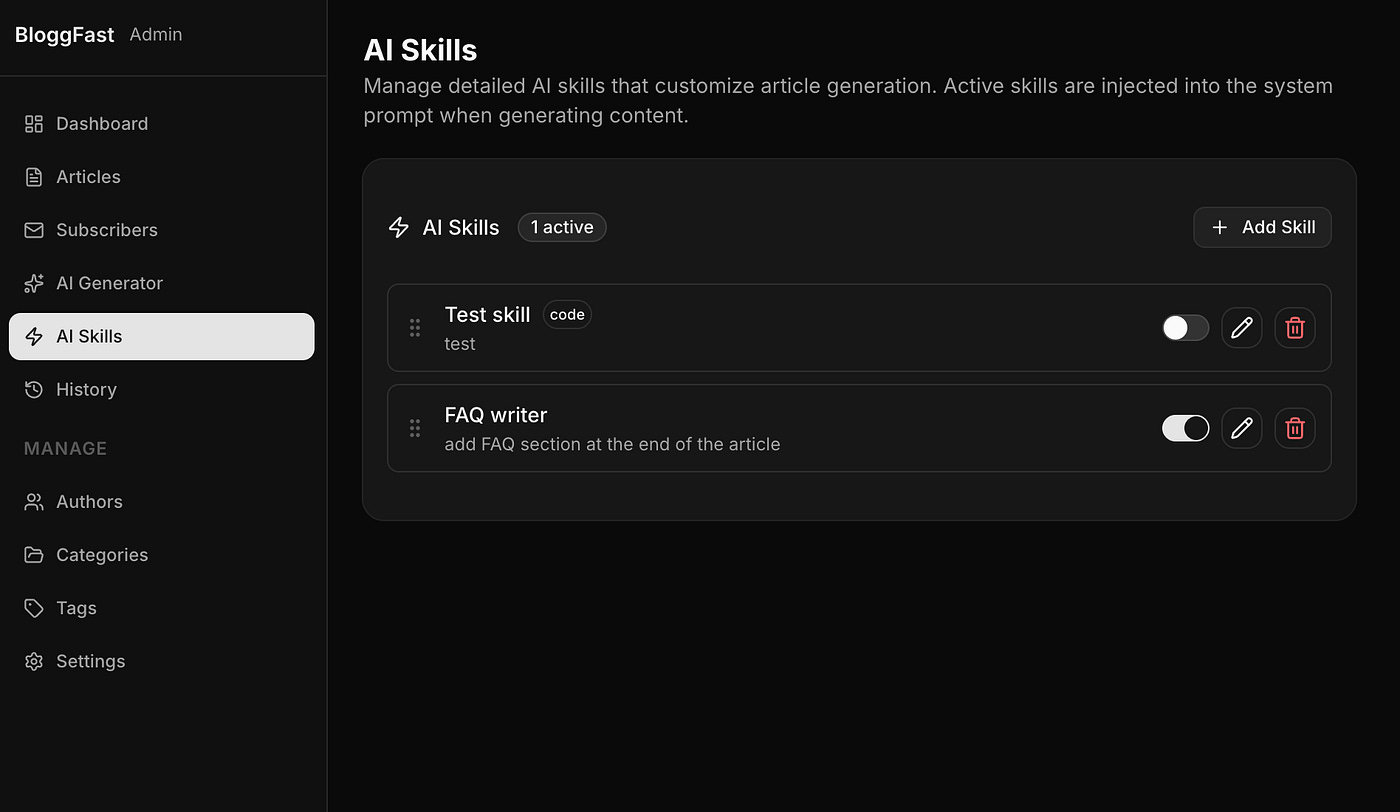Screen dimensions: 1400x812
Task: Edit FAQ writer using its pencil icon
Action: 1242,428
